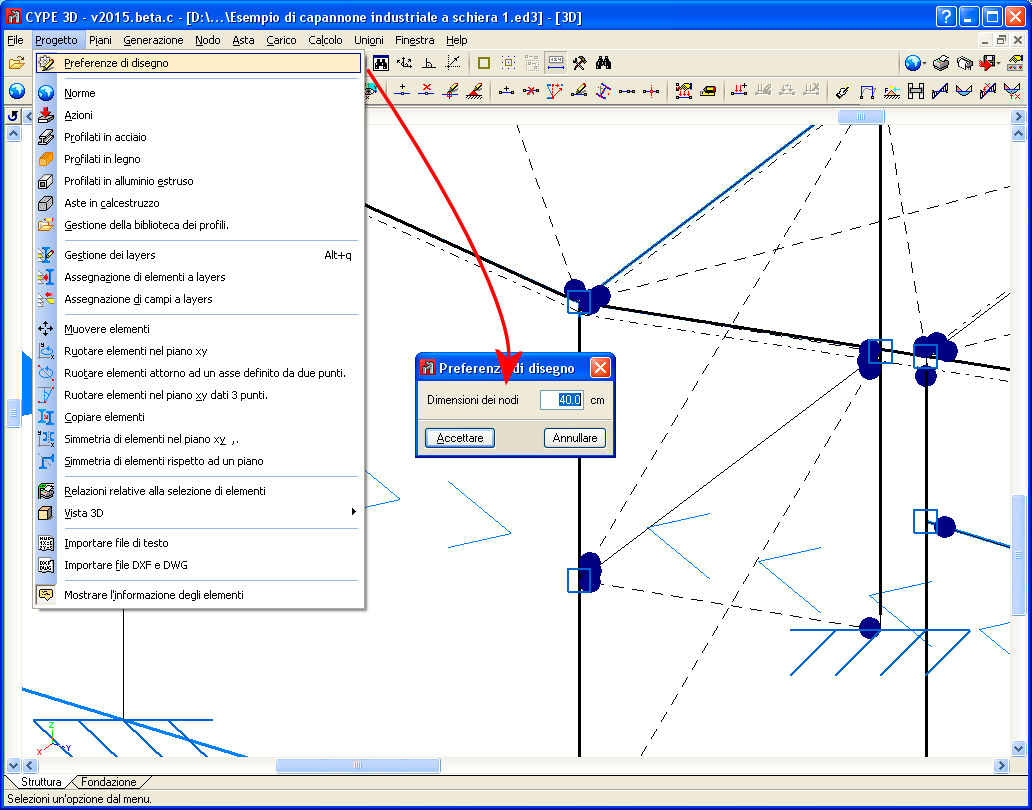Screen dimensions: 1032x810
Task: Switch to the Struttura tab
Action: [41, 782]
